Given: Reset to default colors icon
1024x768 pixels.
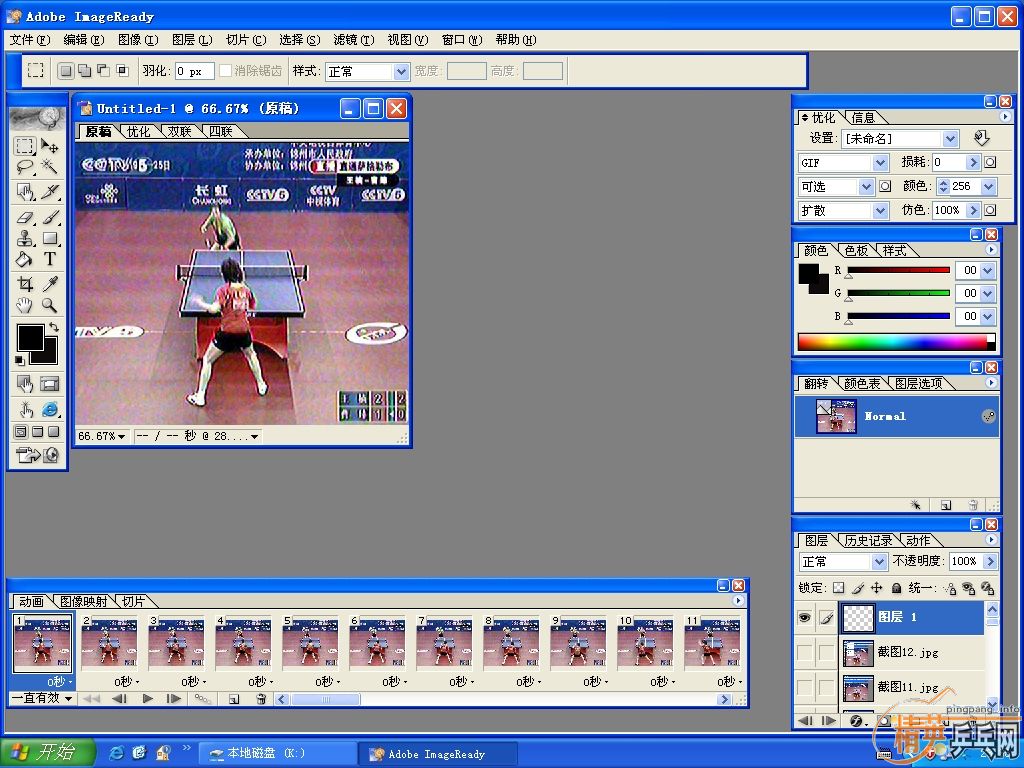Looking at the screenshot, I should [x=20, y=360].
